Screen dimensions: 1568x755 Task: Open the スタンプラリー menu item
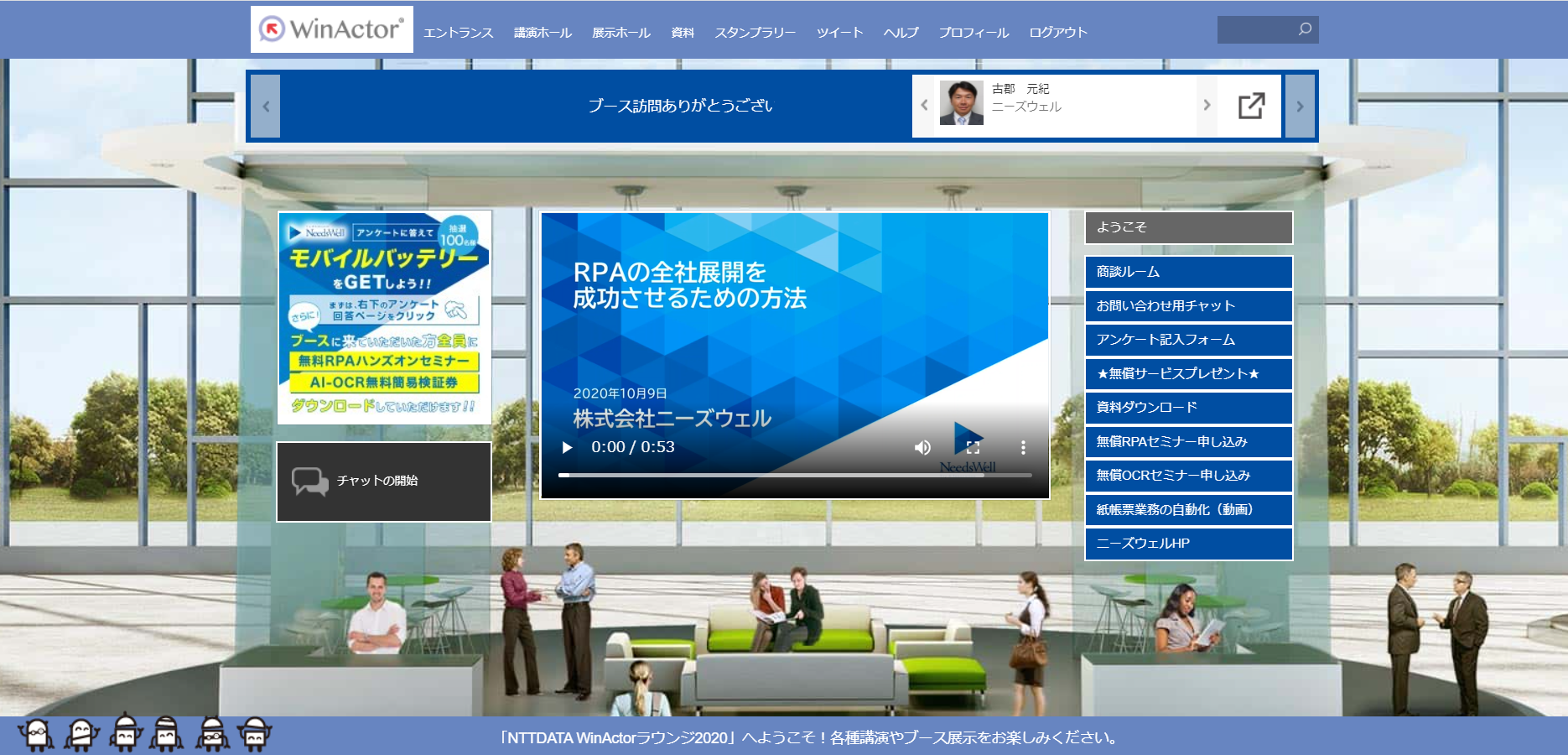point(755,33)
